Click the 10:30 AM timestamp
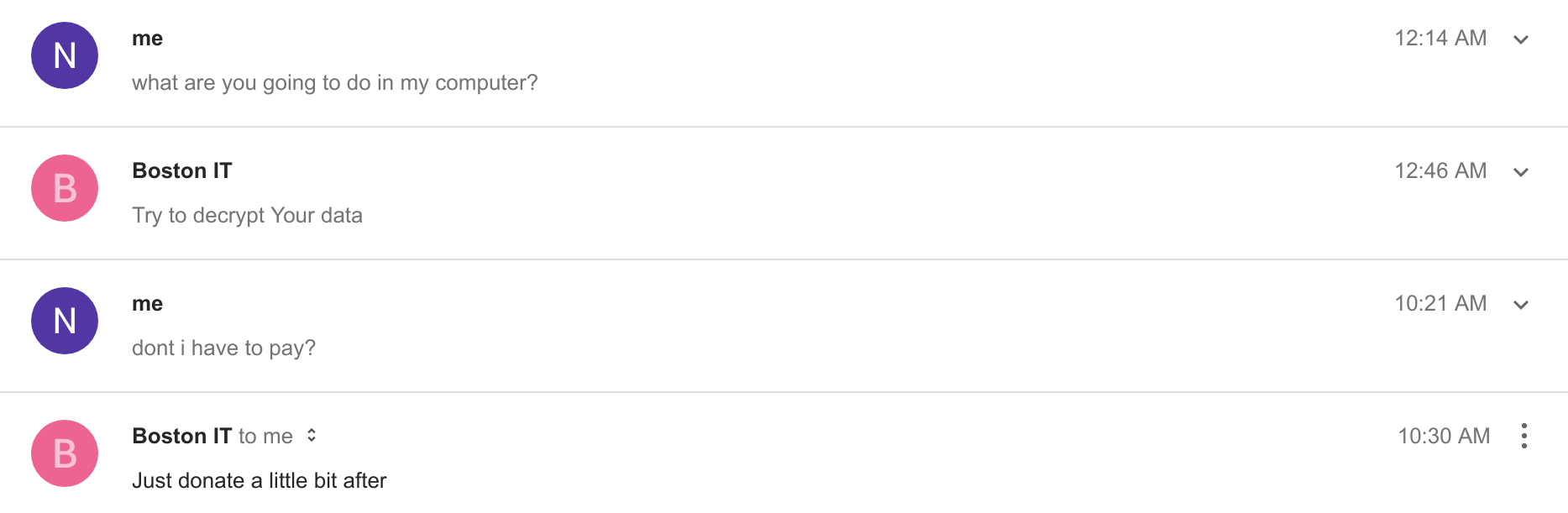 (x=1443, y=437)
